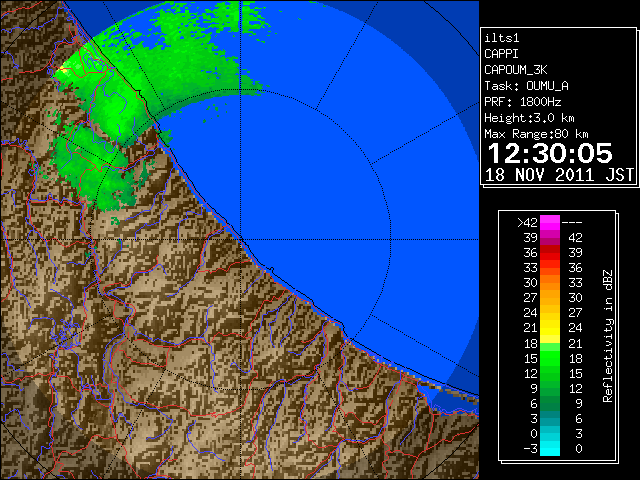This screenshot has height=480, width=640.
Task: Click the bright green 15–18 dBZ band
Action: click(x=550, y=358)
